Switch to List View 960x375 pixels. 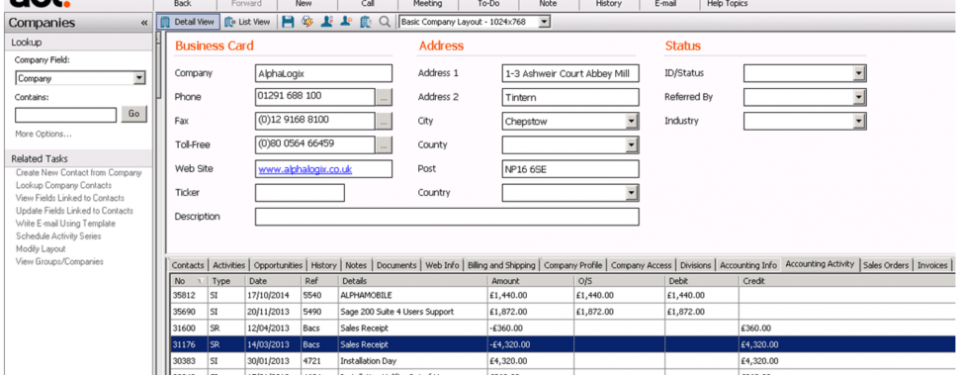pos(247,22)
